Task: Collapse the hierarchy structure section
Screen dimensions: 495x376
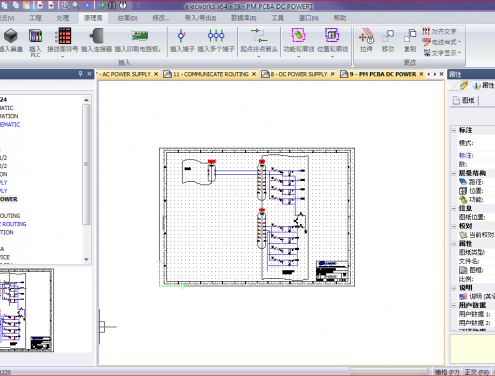Action: tap(454, 173)
